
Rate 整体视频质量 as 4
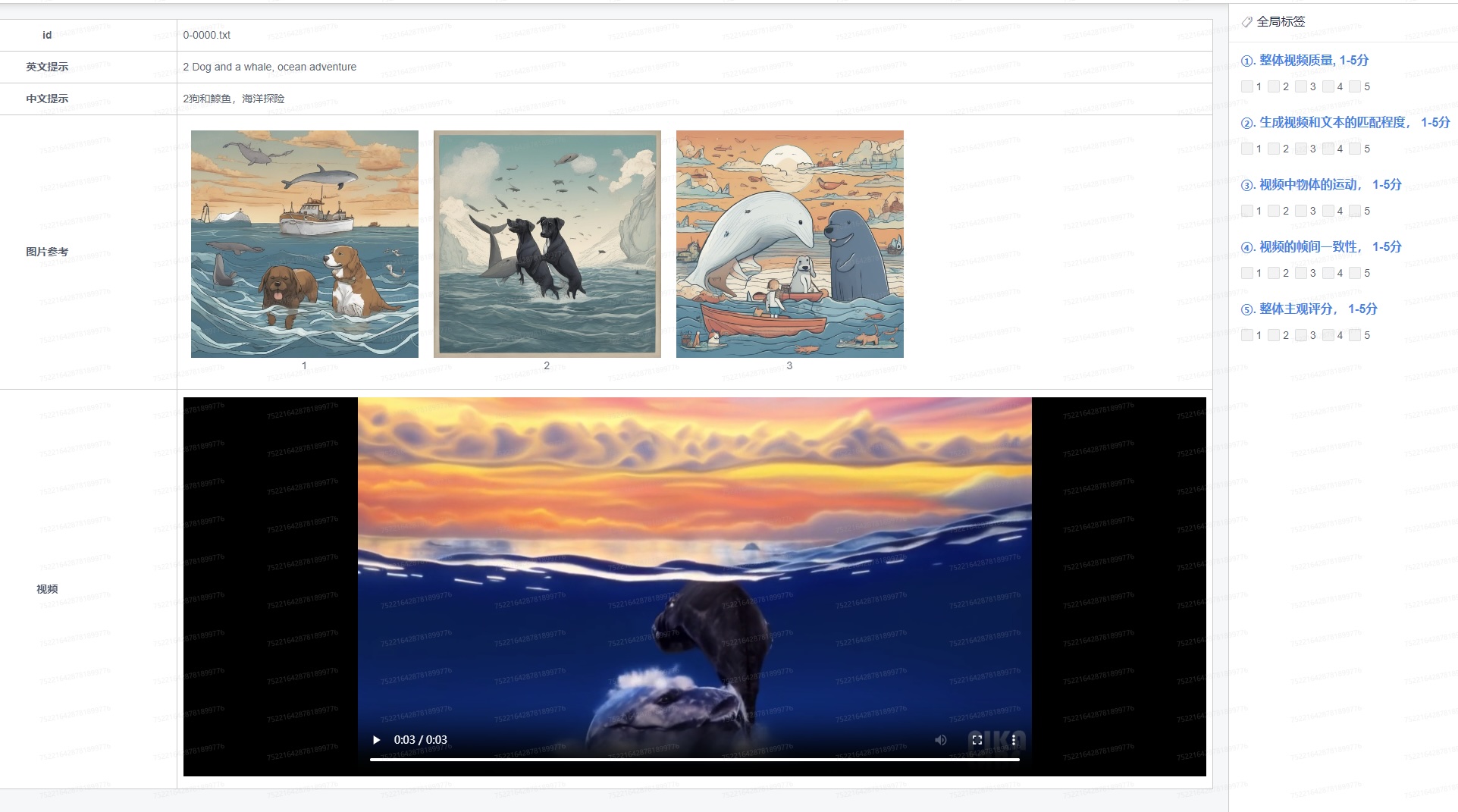(1328, 86)
